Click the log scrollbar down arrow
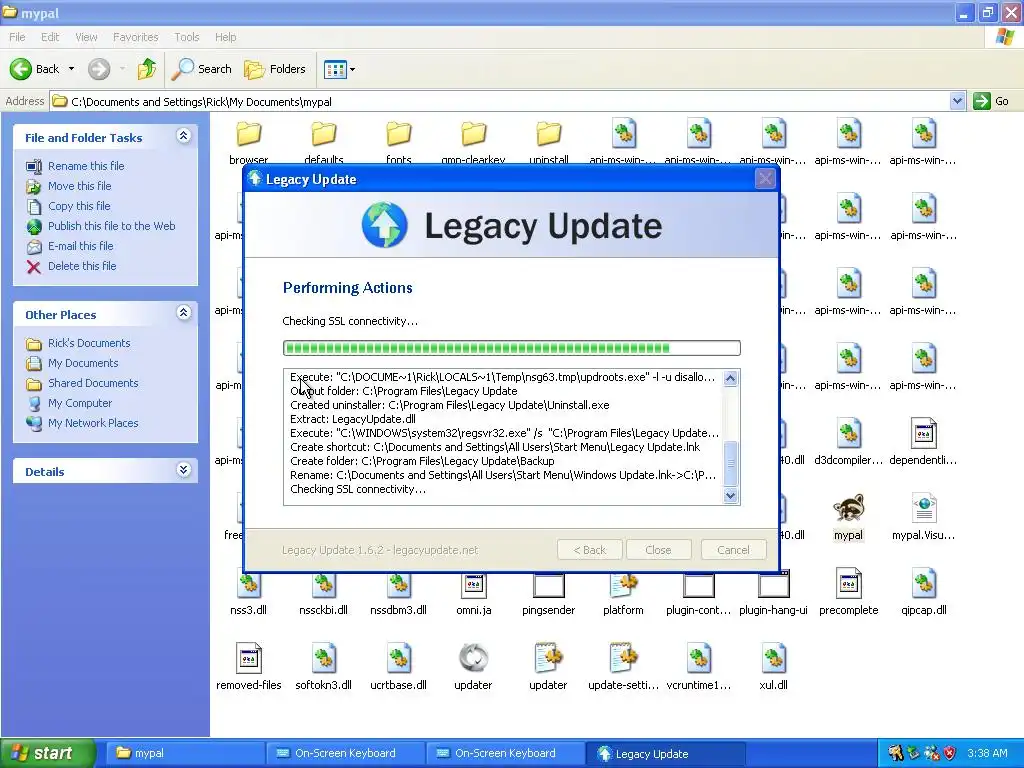1024x768 pixels. pyautogui.click(x=730, y=496)
